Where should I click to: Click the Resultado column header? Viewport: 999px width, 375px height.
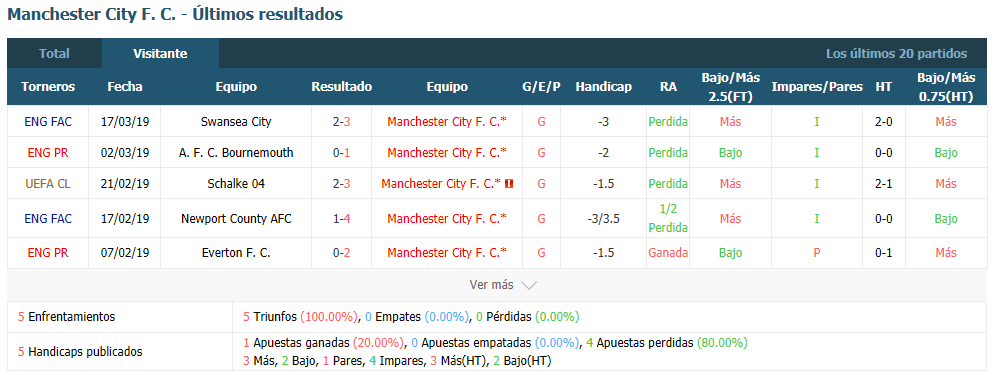[341, 87]
